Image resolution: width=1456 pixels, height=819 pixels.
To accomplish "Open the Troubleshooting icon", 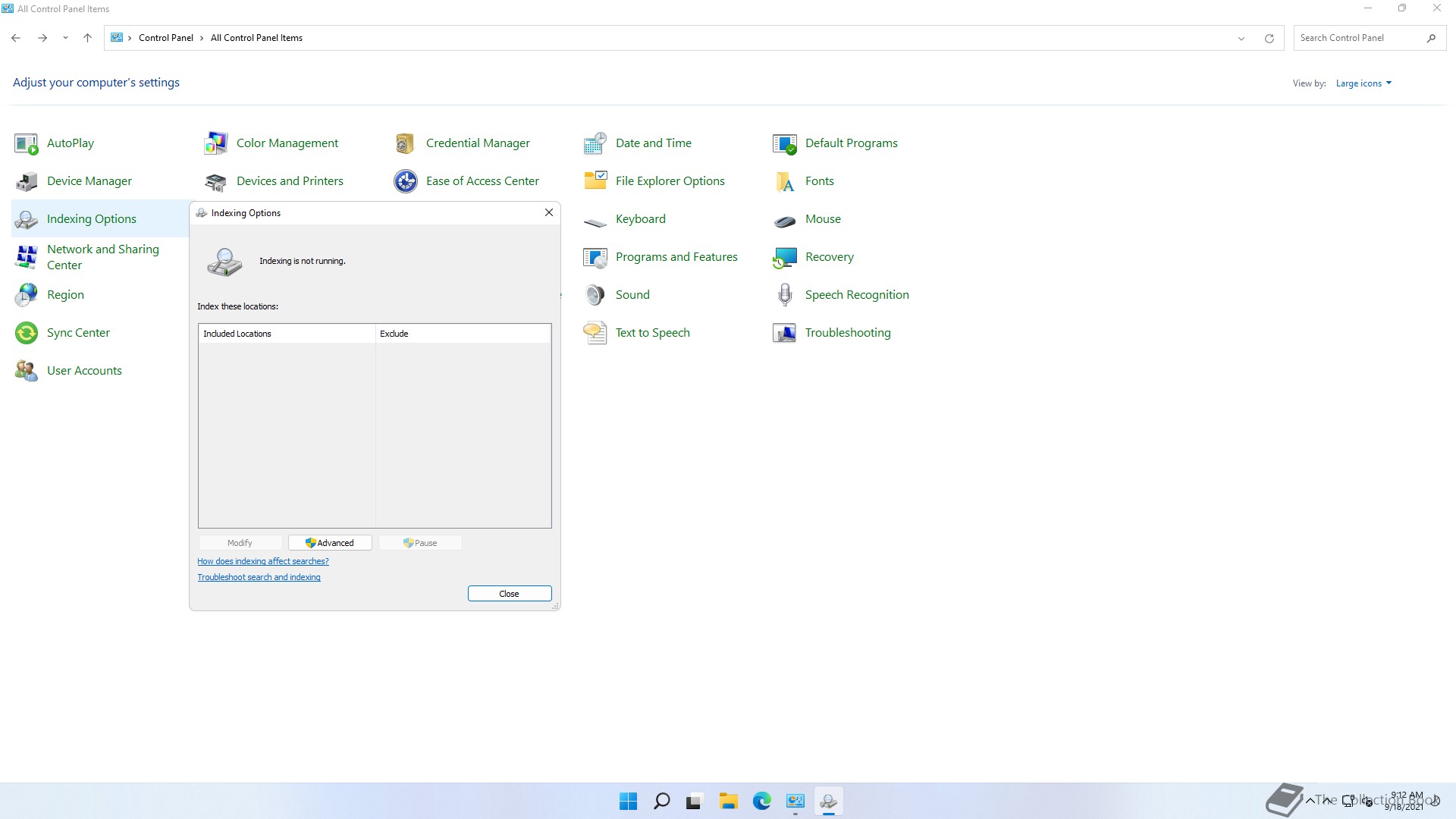I will [x=785, y=333].
